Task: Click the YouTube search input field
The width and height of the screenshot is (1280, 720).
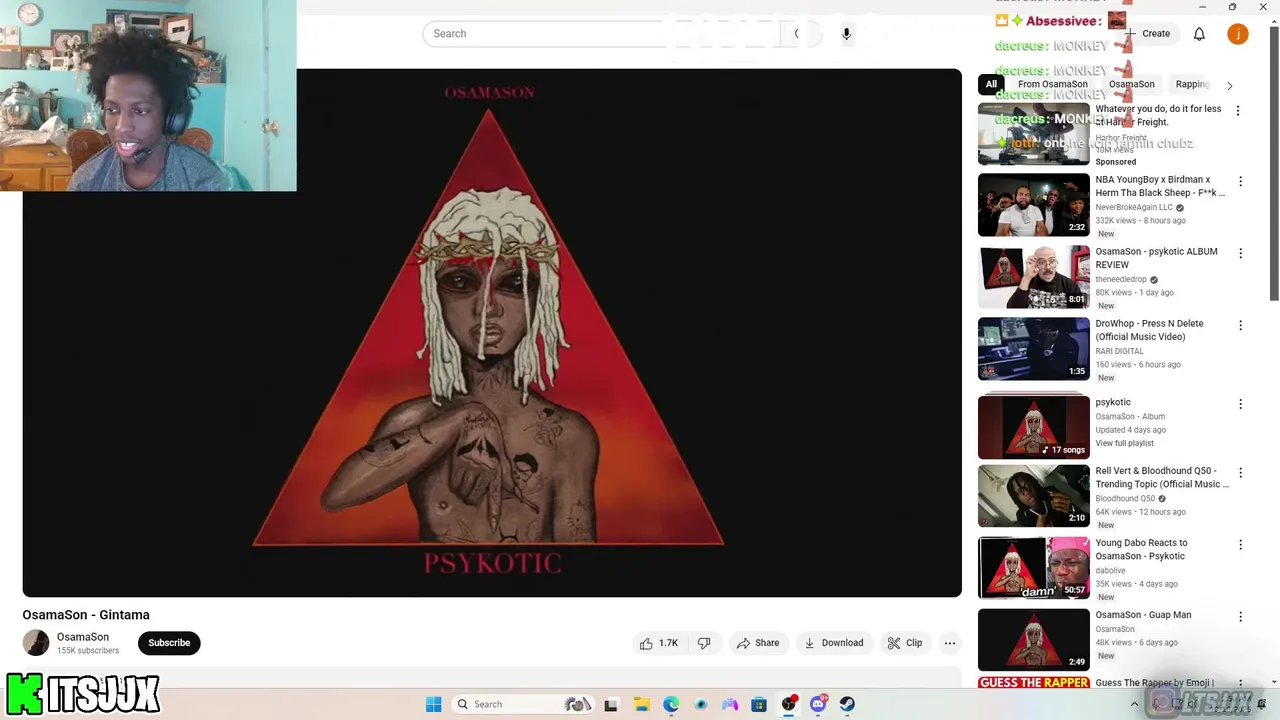Action: point(600,34)
